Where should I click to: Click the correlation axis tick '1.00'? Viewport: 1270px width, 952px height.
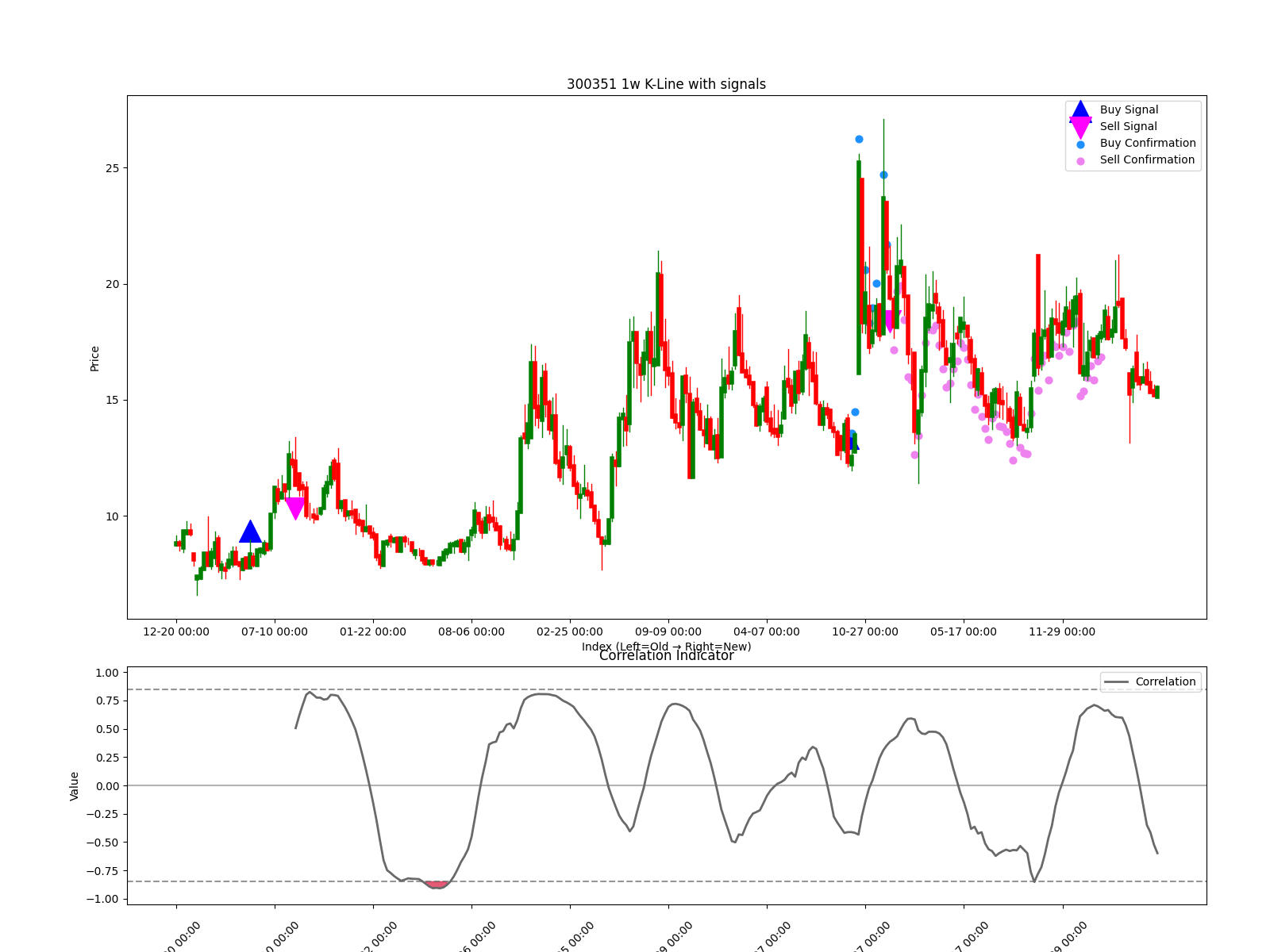(x=106, y=673)
